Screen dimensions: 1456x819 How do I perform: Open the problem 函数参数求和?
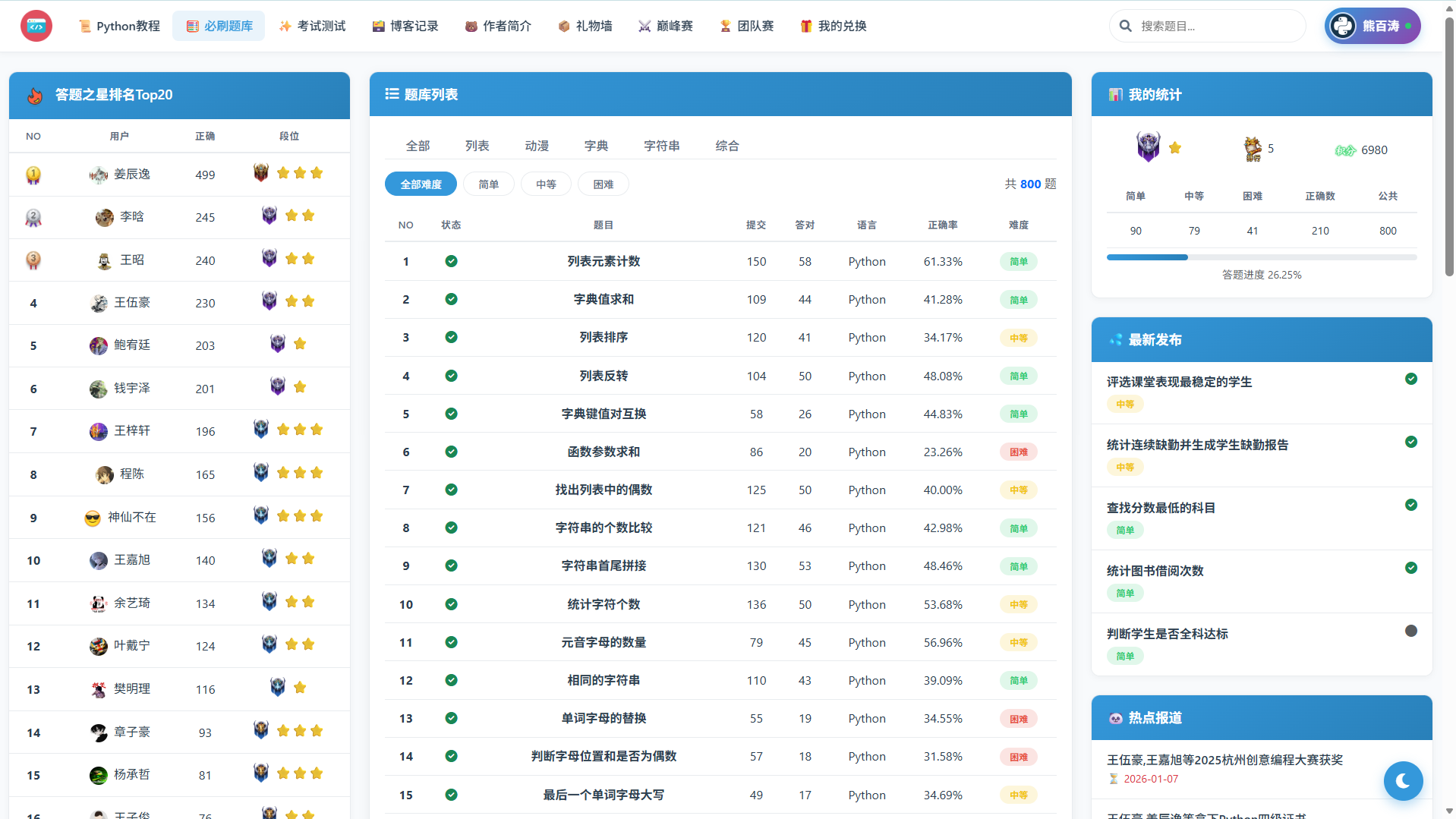[x=603, y=452]
